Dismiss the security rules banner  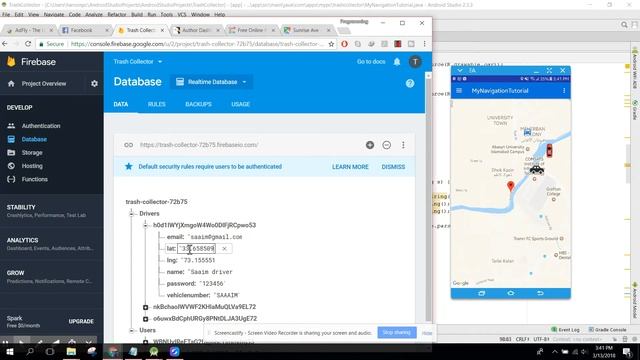[x=393, y=167]
